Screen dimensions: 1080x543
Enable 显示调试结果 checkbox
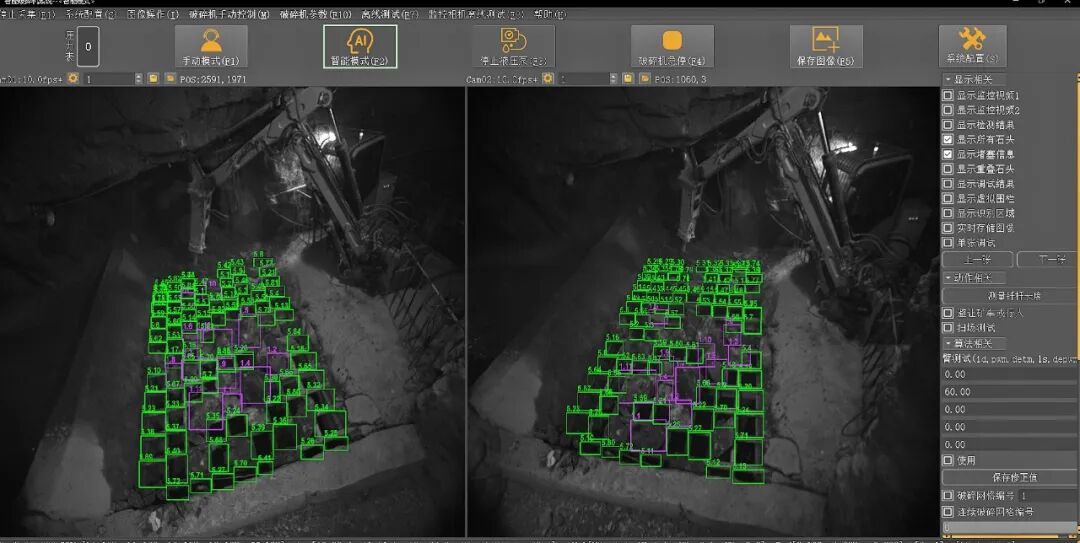click(948, 183)
